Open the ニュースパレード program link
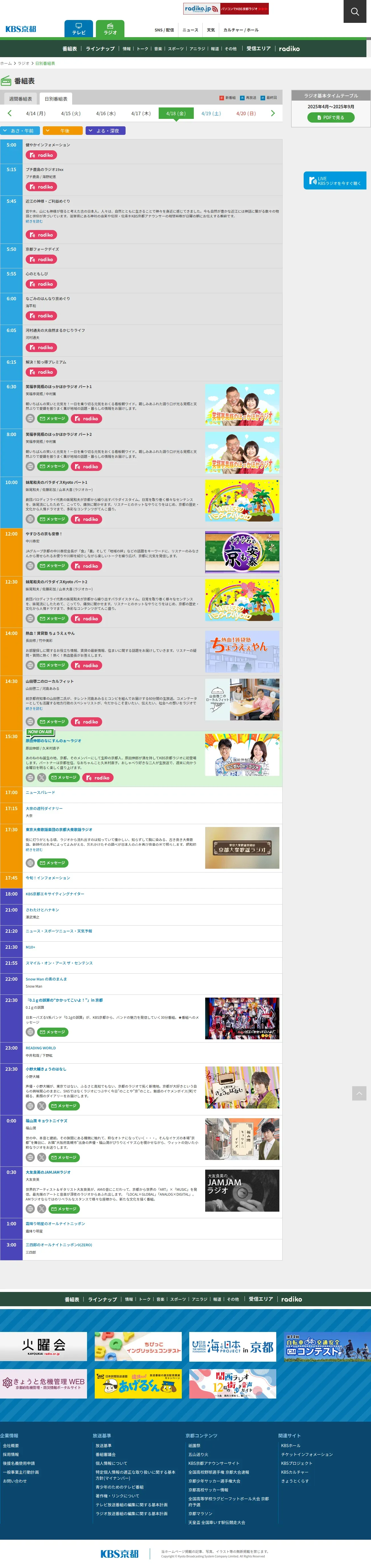The image size is (371, 1568). coord(40,792)
